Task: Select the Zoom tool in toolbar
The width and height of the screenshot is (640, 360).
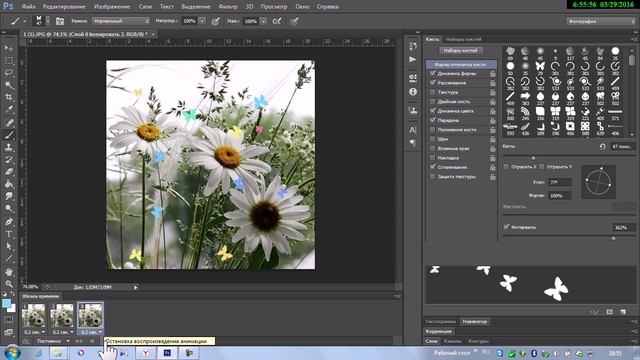Action: tap(9, 284)
